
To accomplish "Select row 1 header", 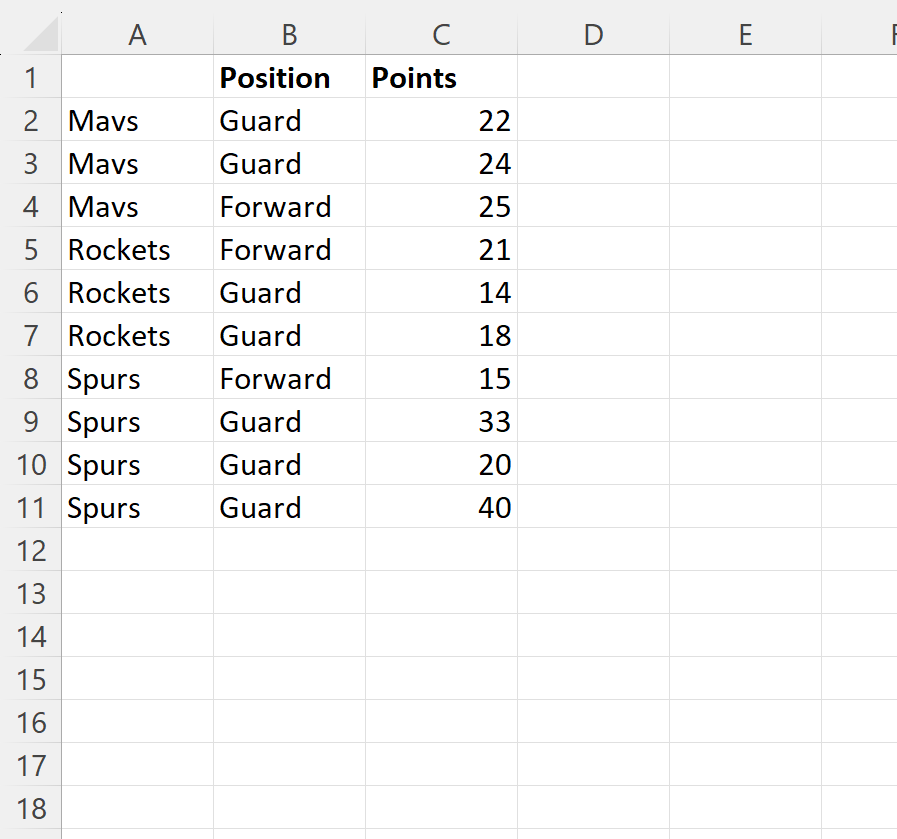I will click(31, 77).
